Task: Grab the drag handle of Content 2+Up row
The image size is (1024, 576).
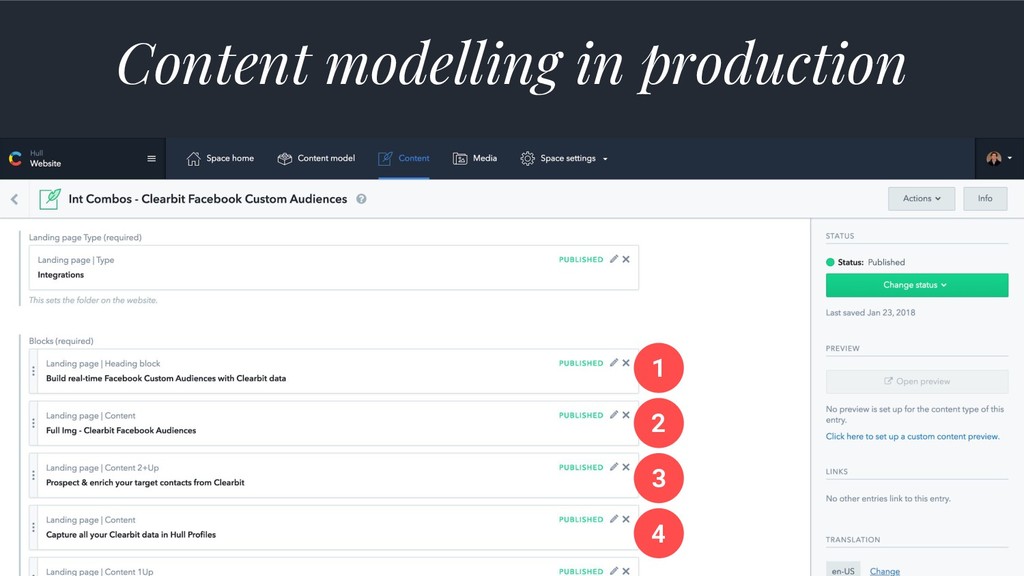Action: pos(33,475)
